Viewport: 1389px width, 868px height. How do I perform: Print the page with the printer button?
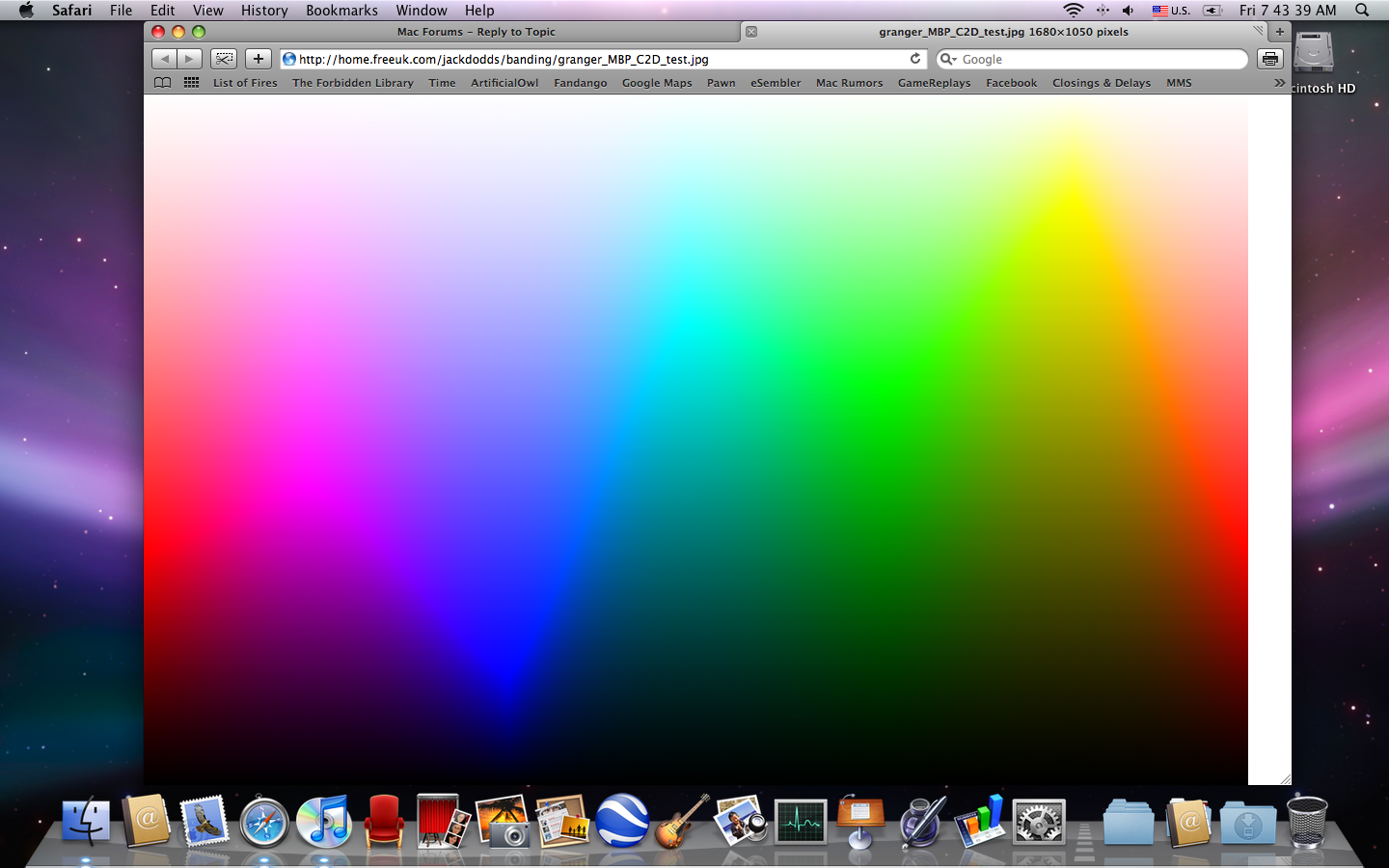tap(1270, 59)
